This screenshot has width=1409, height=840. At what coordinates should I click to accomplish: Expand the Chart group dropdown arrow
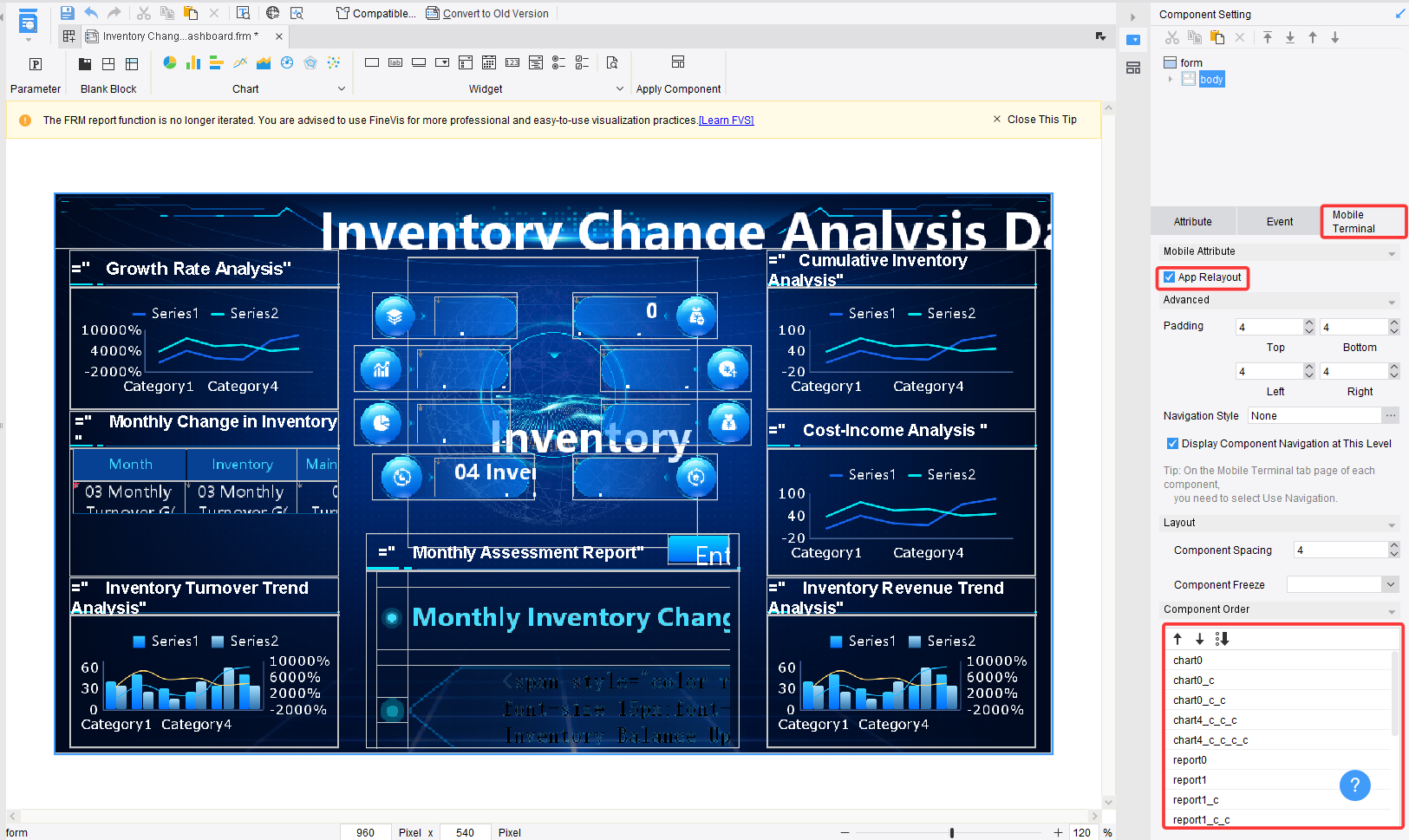click(x=342, y=88)
